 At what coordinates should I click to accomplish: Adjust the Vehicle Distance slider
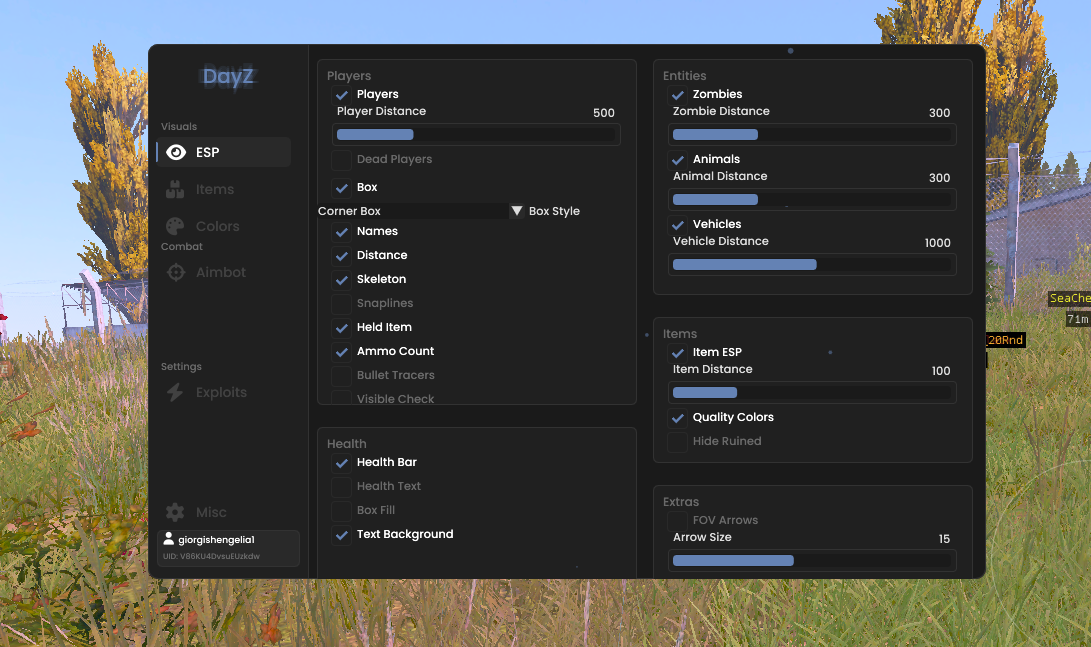point(812,264)
